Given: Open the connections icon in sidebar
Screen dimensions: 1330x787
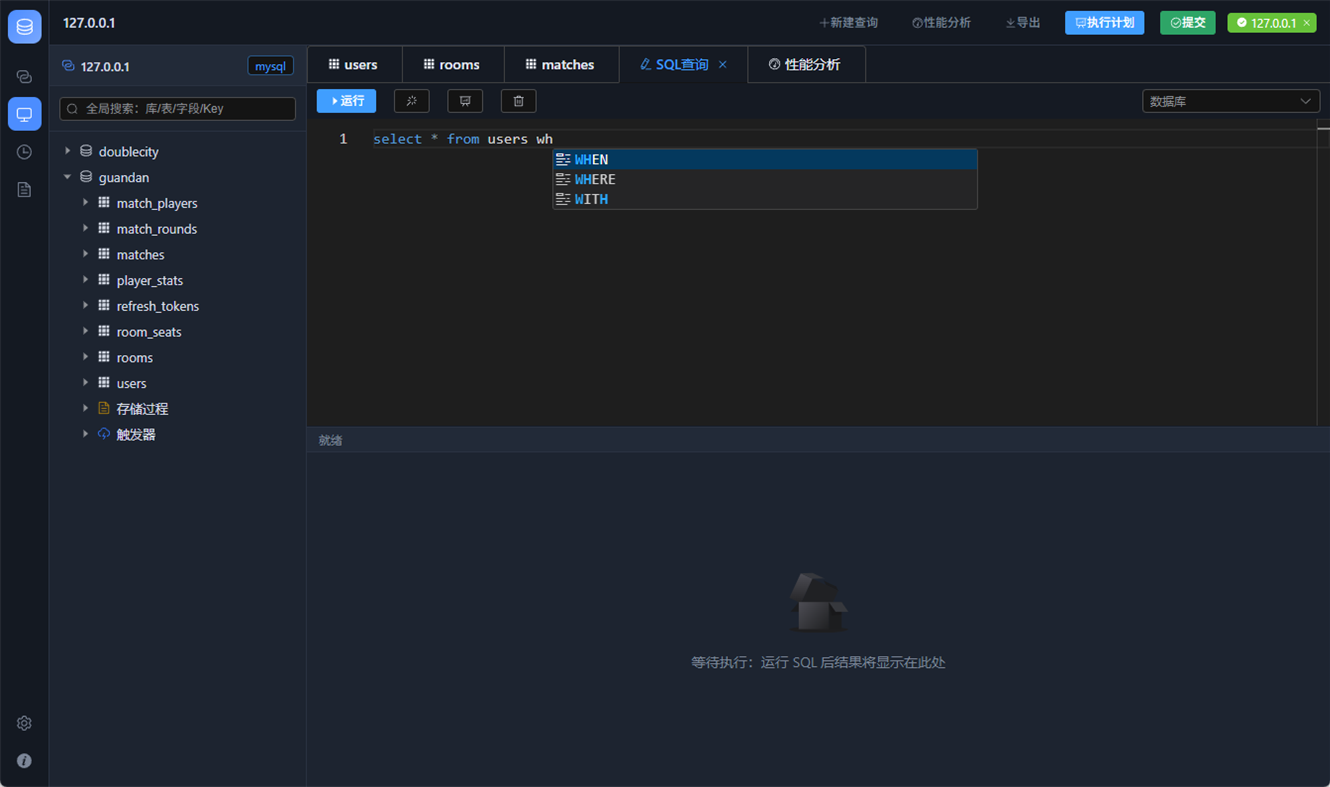Looking at the screenshot, I should click(x=24, y=77).
